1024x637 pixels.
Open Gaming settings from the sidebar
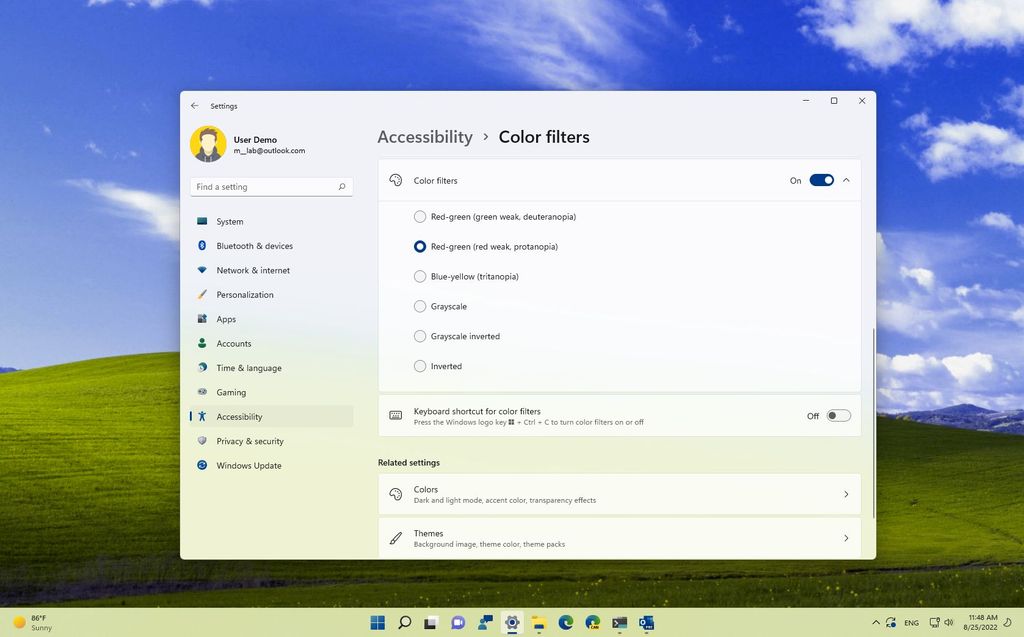click(x=231, y=392)
